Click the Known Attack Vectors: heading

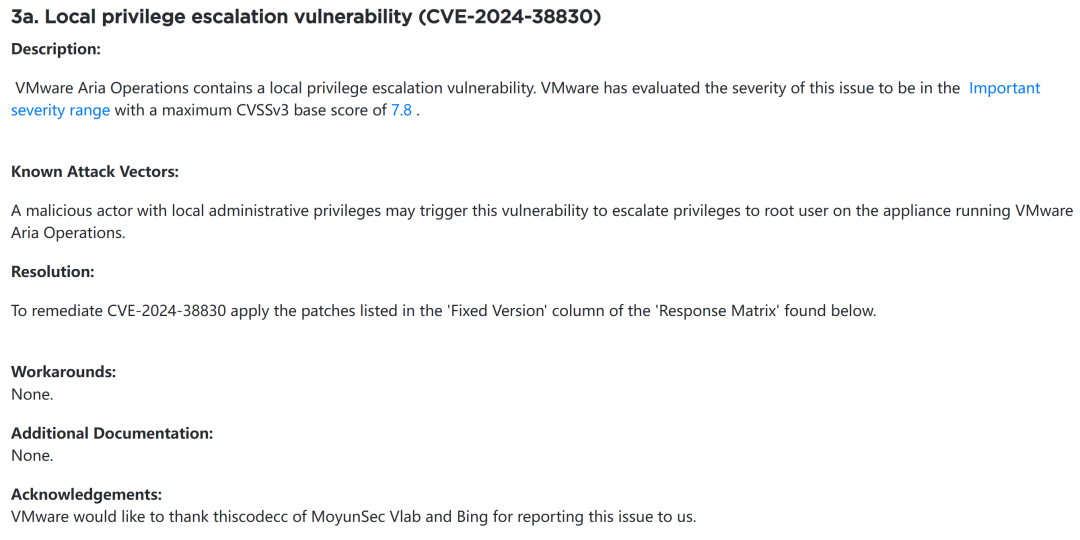[x=95, y=172]
